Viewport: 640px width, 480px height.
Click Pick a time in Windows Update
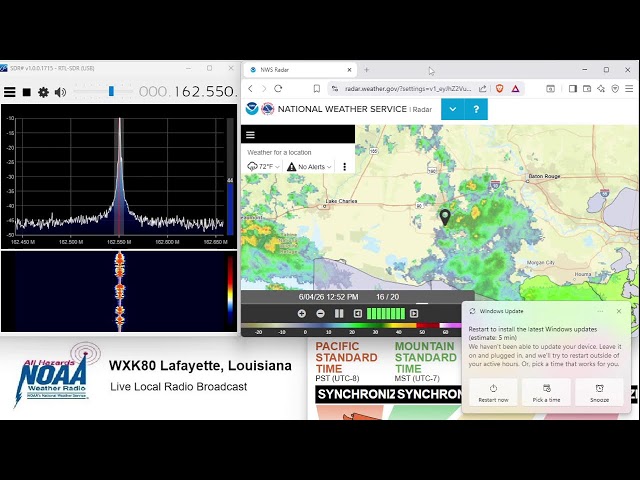coord(546,392)
